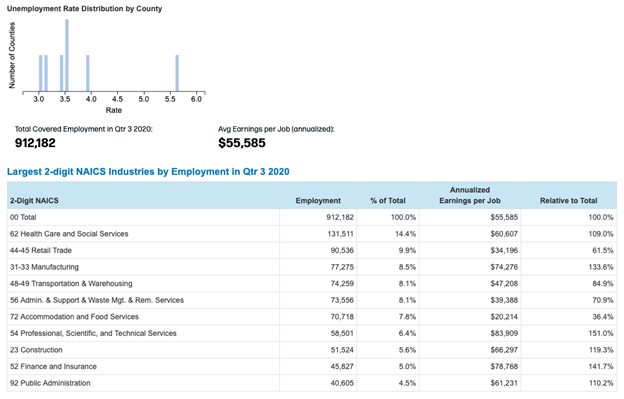The image size is (624, 399).
Task: Click the 'Number of Counties' y-axis label
Action: point(12,55)
